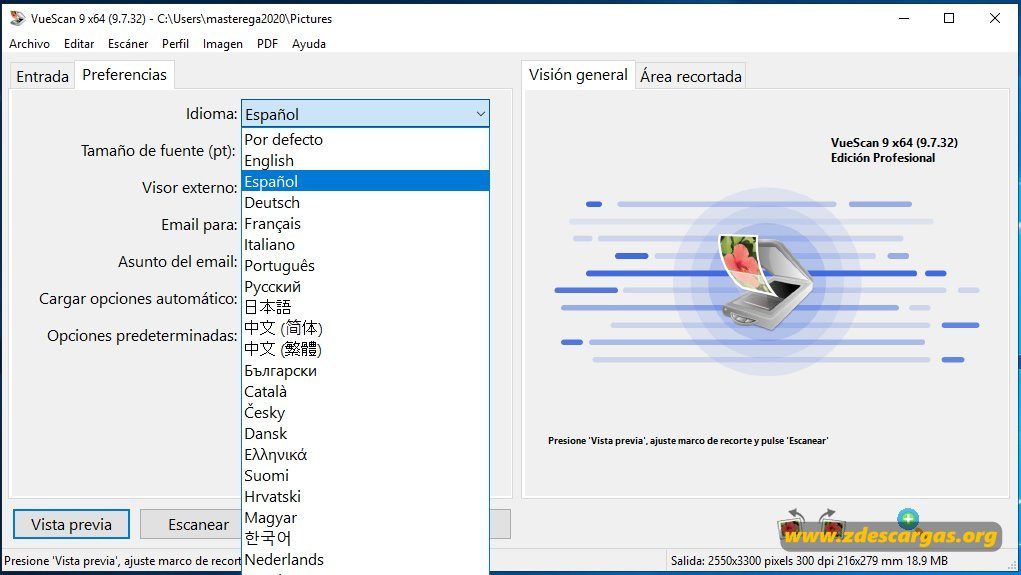Switch to the Área recortada tab
This screenshot has height=575, width=1021.
tap(691, 76)
